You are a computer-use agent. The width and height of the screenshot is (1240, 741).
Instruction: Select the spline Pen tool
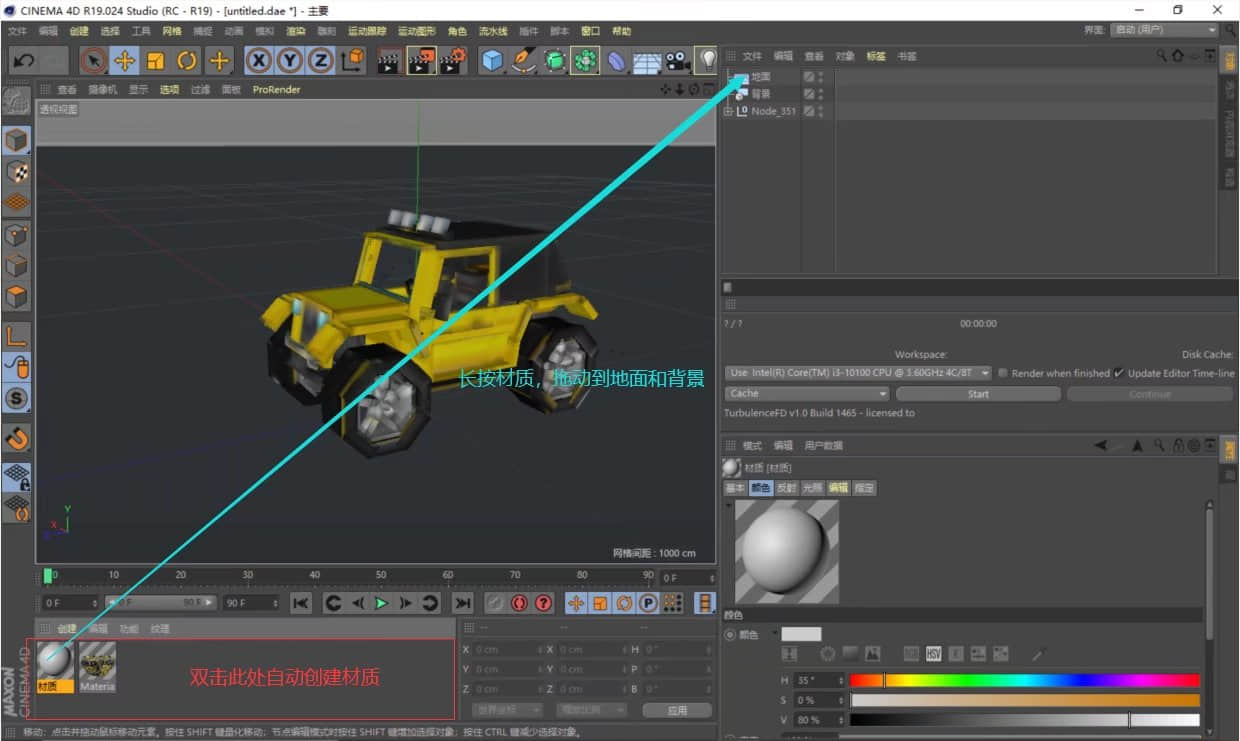pos(523,61)
